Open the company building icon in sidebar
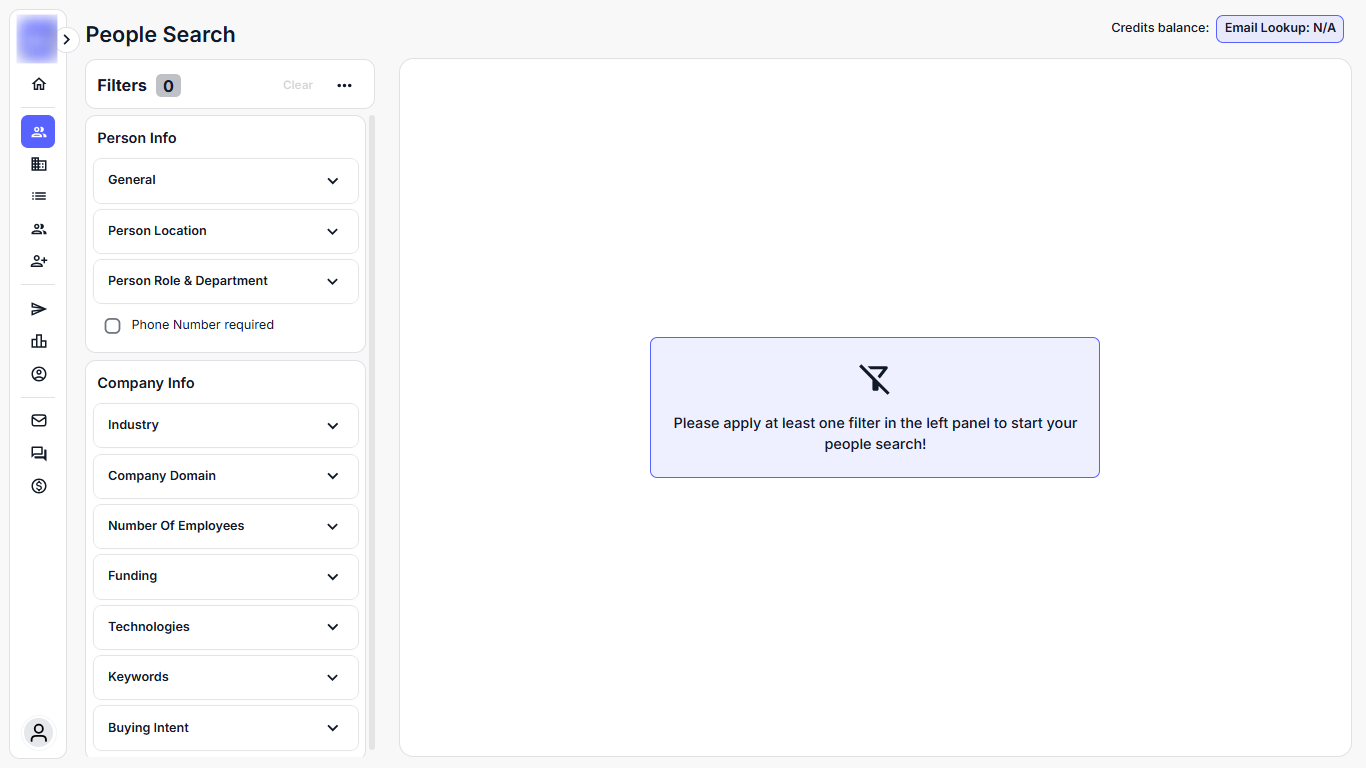The image size is (1366, 768). click(39, 164)
